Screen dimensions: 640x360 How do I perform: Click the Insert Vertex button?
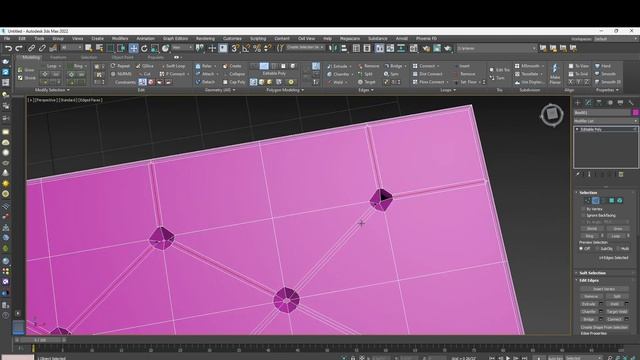tap(604, 289)
